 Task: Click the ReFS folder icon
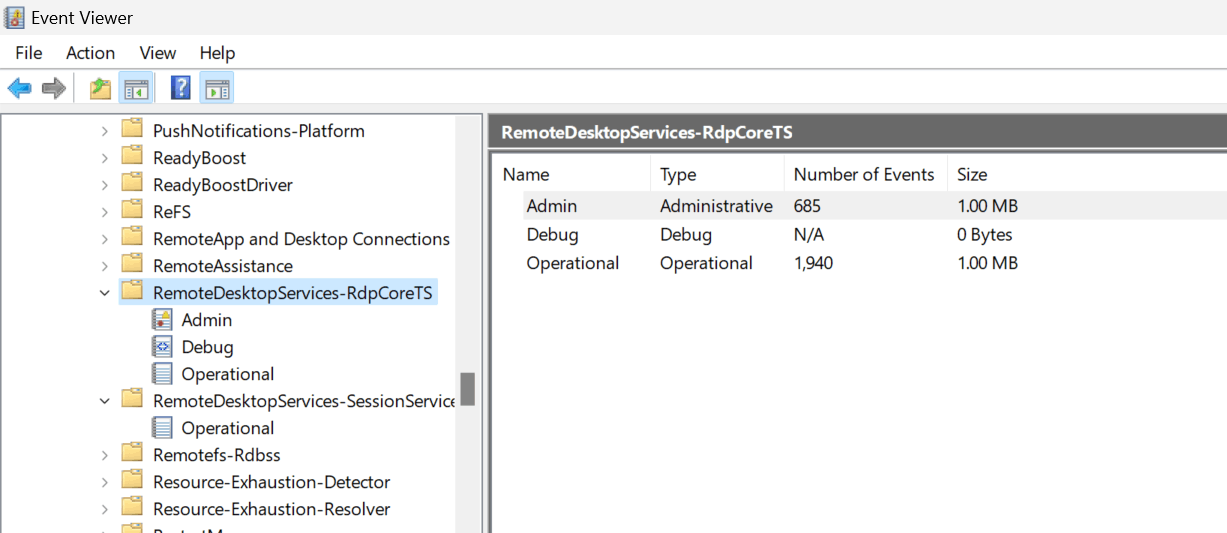point(132,211)
